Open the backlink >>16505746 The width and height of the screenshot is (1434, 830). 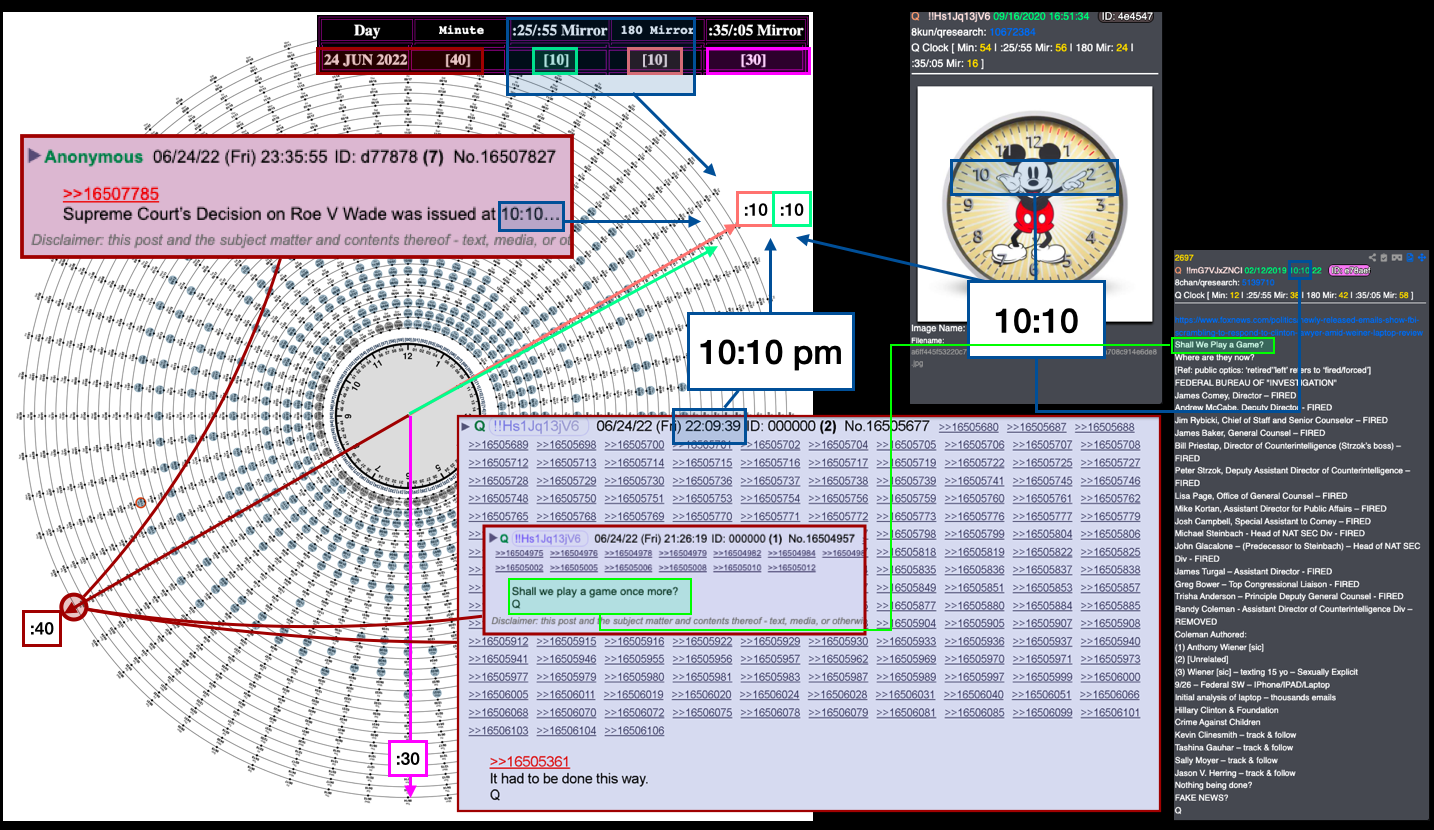[1110, 481]
